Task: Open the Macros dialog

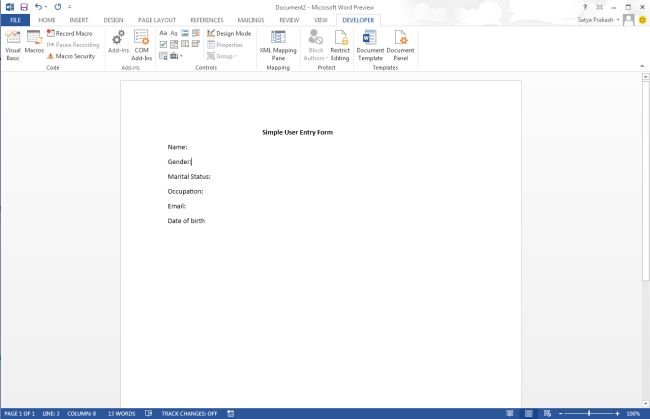Action: (x=34, y=42)
